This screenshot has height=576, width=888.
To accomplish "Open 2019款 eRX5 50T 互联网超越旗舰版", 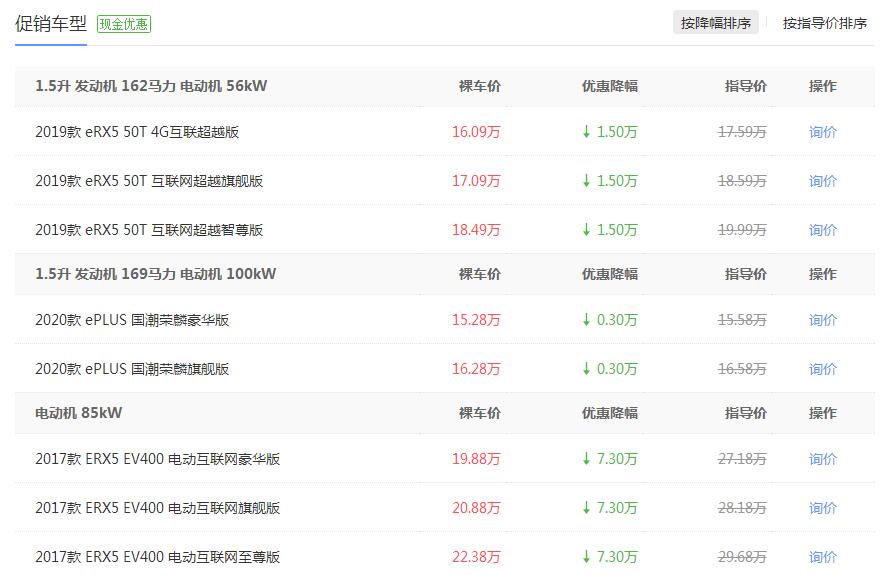I will (x=149, y=181).
